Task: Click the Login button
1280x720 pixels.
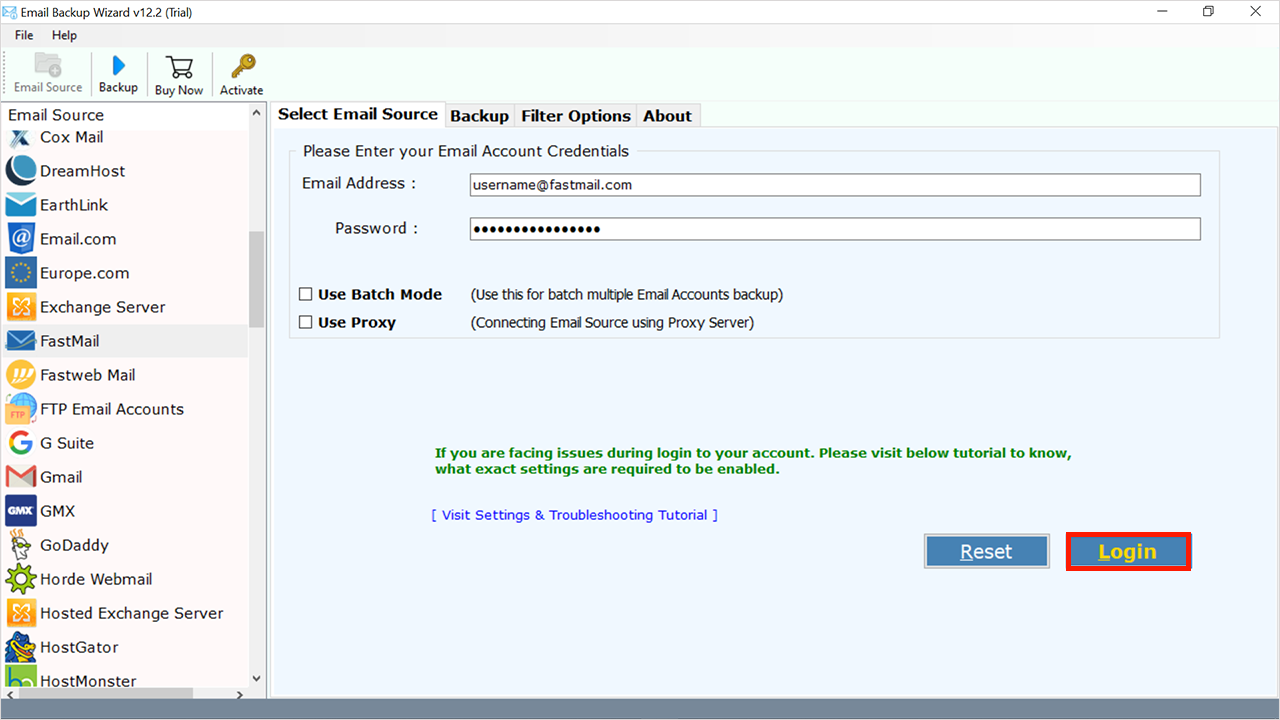Action: point(1128,552)
